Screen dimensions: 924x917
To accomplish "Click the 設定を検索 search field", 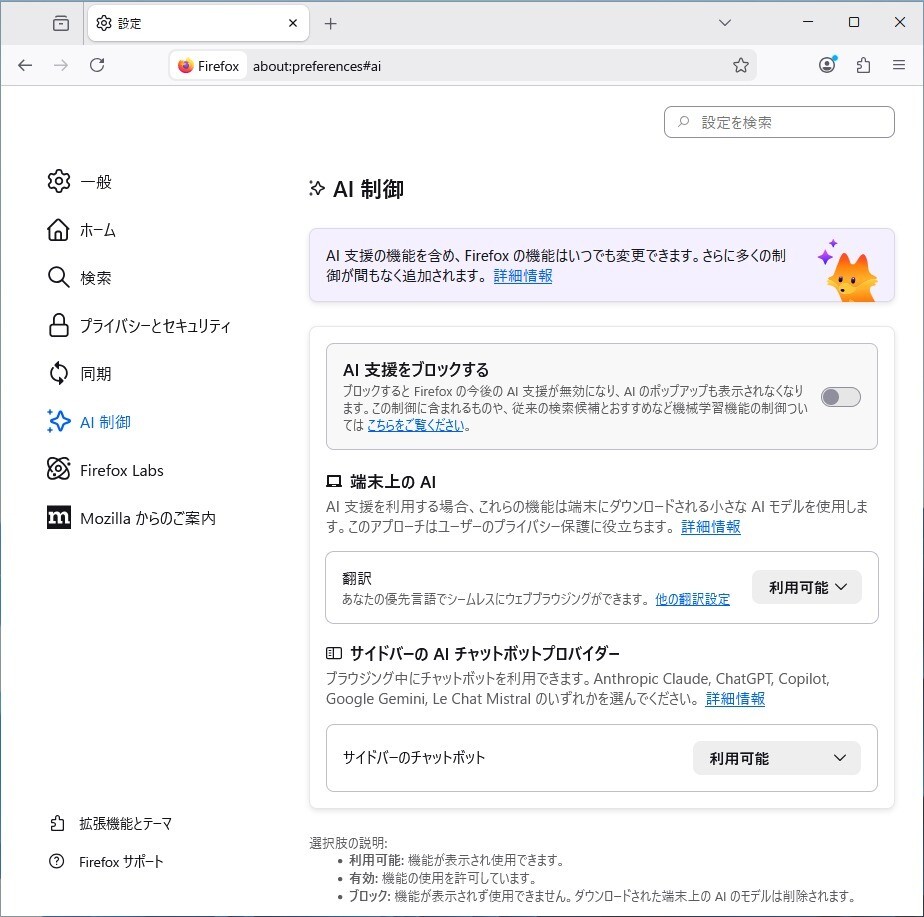I will point(779,121).
